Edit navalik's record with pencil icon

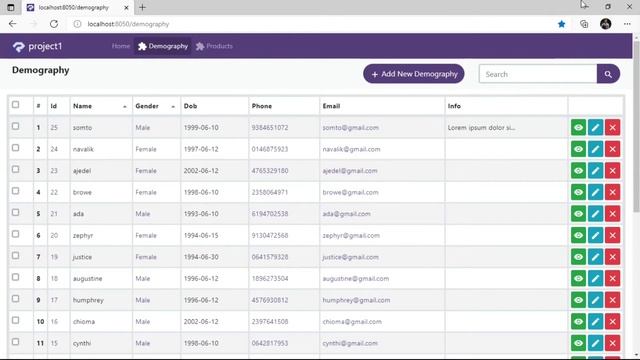[x=596, y=149]
